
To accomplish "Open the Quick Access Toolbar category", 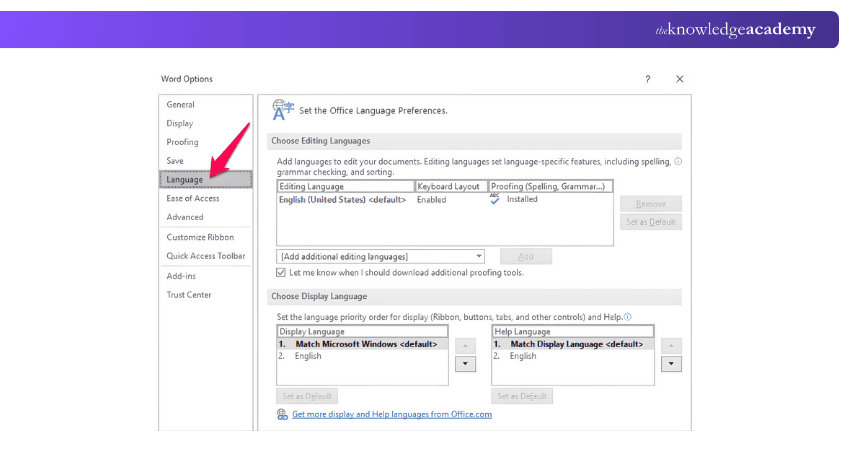I will [205, 256].
